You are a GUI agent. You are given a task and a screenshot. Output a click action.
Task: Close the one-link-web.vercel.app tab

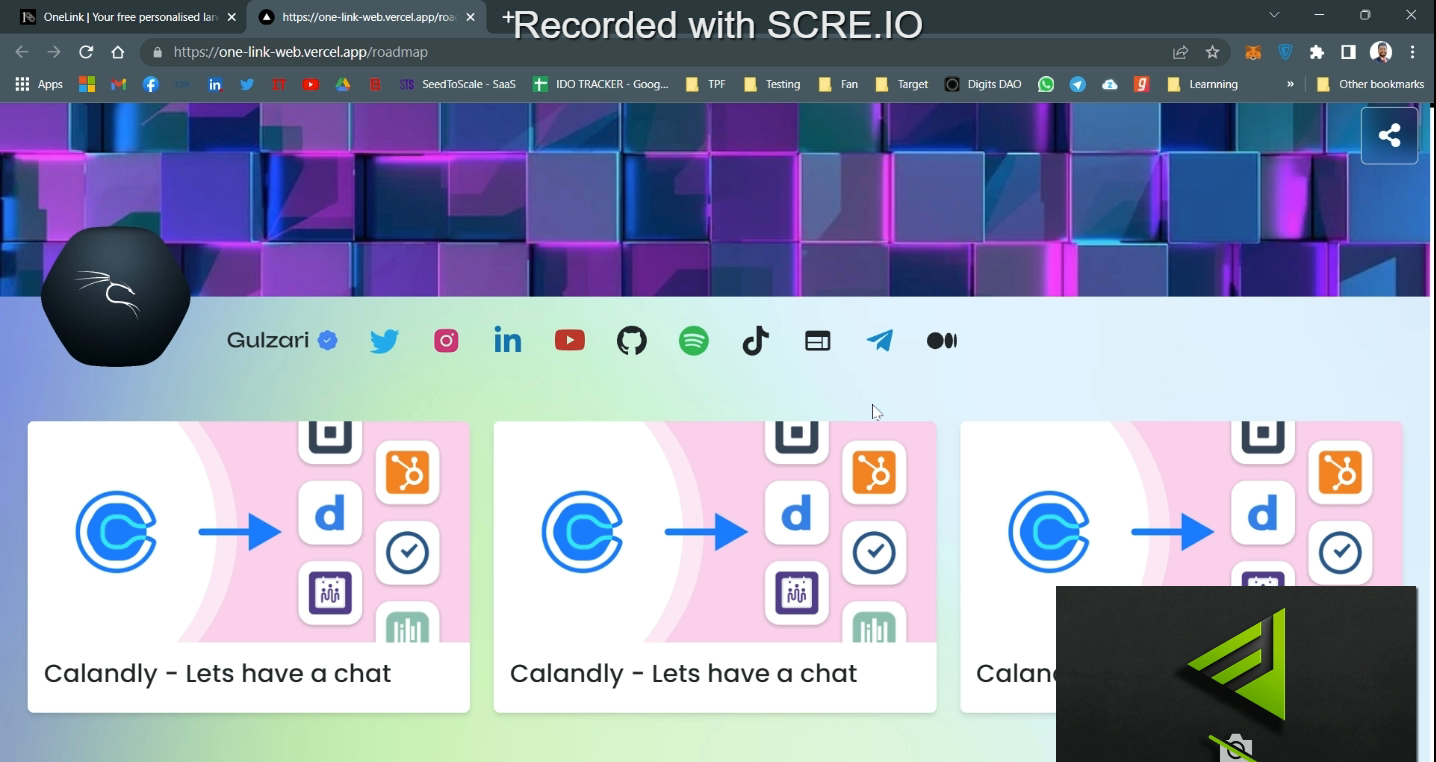point(470,17)
